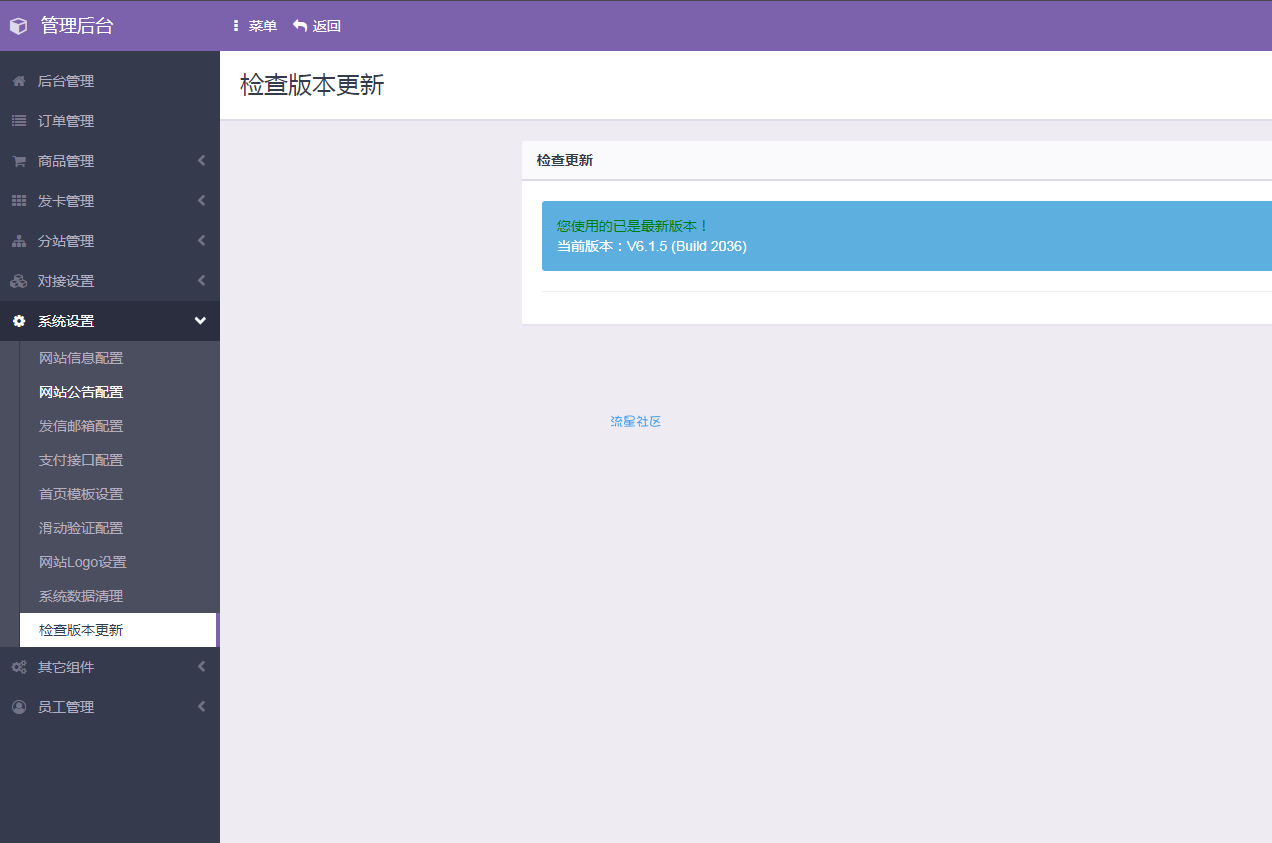Click the list icon for 订单管理
This screenshot has width=1272, height=843.
click(x=19, y=121)
